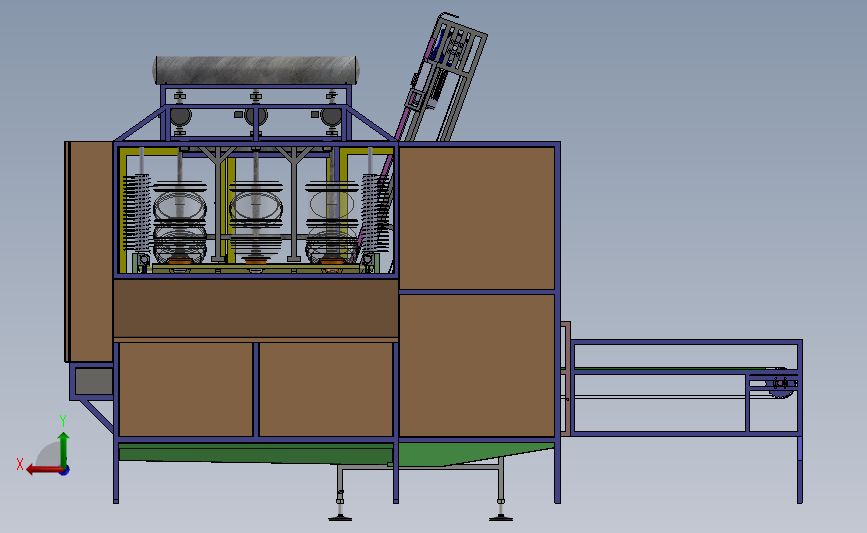This screenshot has width=867, height=533.
Task: Select the left vertical brush roller in chamber
Action: tap(138, 213)
